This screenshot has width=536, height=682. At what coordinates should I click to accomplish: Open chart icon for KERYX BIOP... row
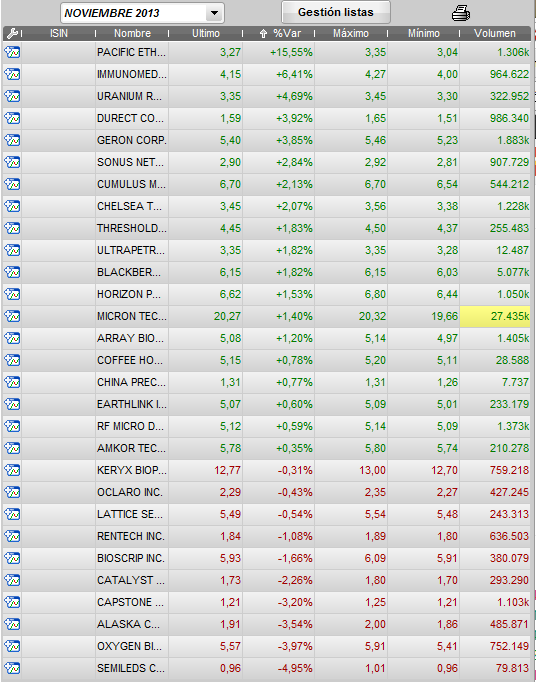pyautogui.click(x=12, y=470)
